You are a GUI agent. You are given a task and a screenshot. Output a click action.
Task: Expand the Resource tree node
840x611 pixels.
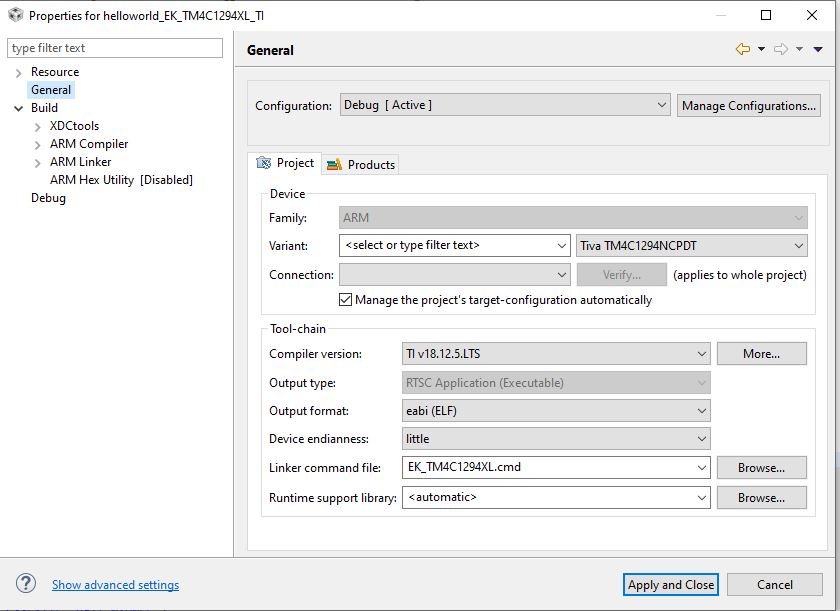[x=19, y=72]
